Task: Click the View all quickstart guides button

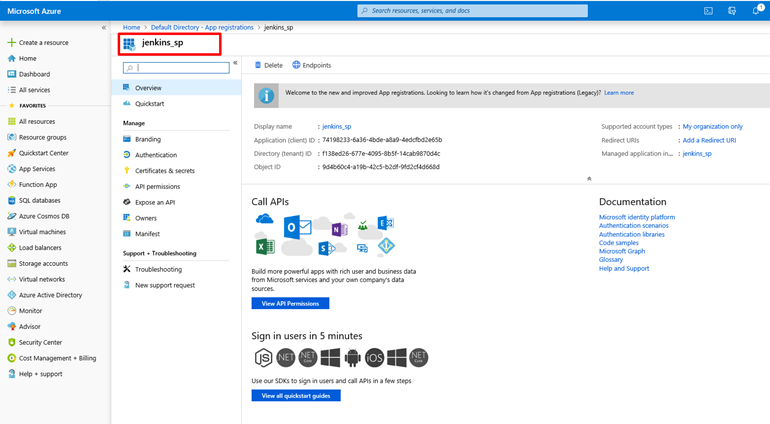Action: pyautogui.click(x=296, y=396)
